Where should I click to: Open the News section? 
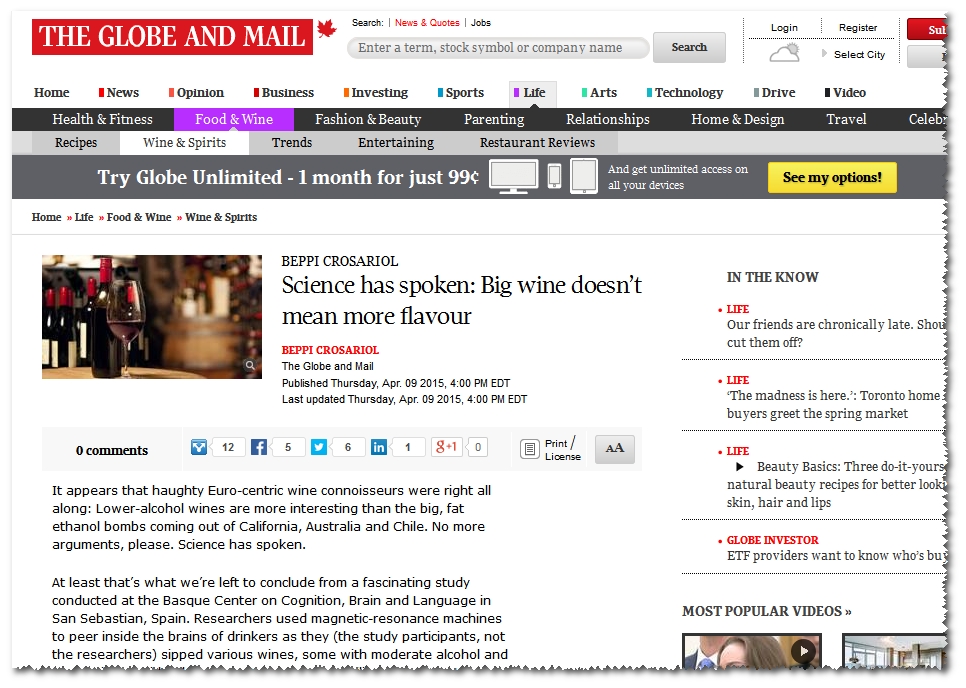pyautogui.click(x=118, y=92)
